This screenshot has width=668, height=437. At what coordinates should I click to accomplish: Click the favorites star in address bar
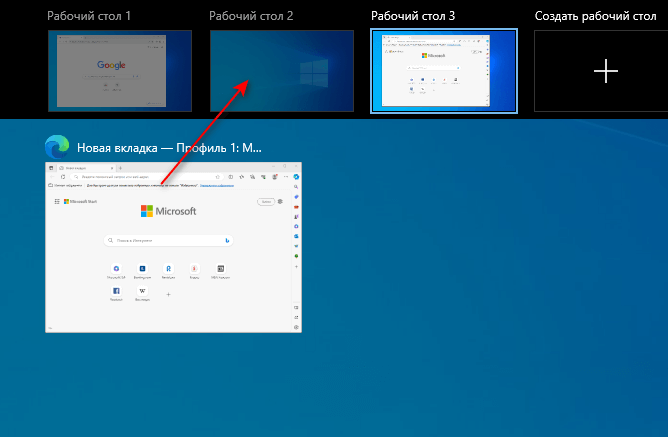click(218, 177)
